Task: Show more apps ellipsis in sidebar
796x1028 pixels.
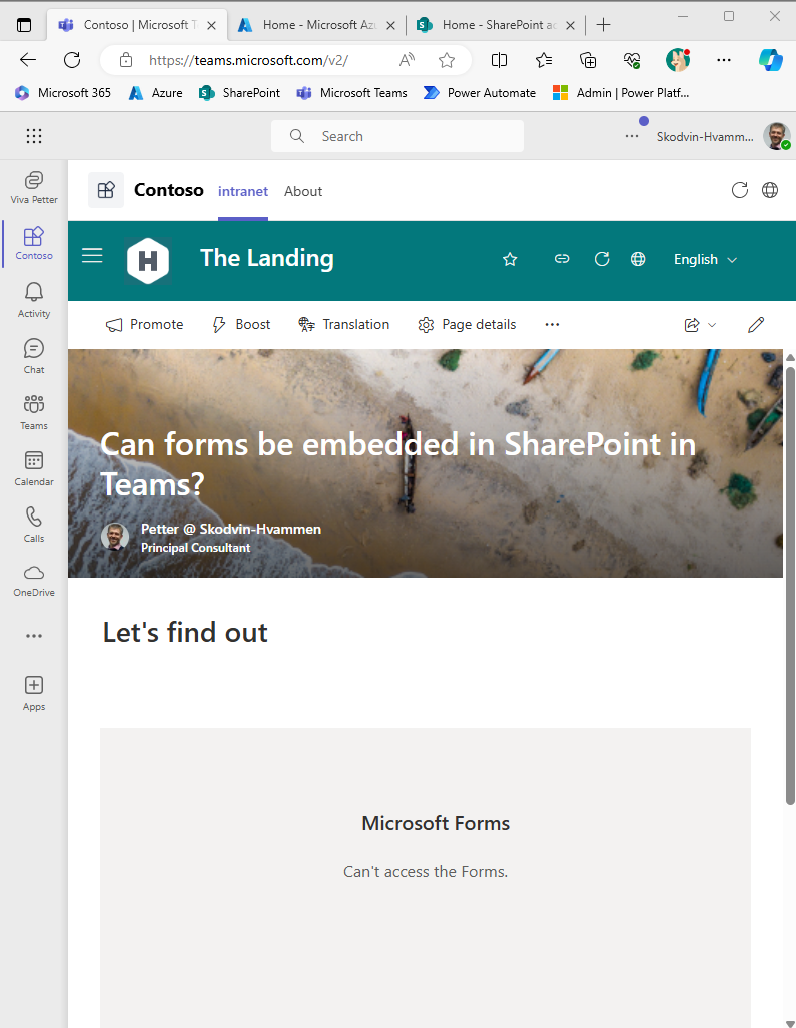Action: pos(34,636)
